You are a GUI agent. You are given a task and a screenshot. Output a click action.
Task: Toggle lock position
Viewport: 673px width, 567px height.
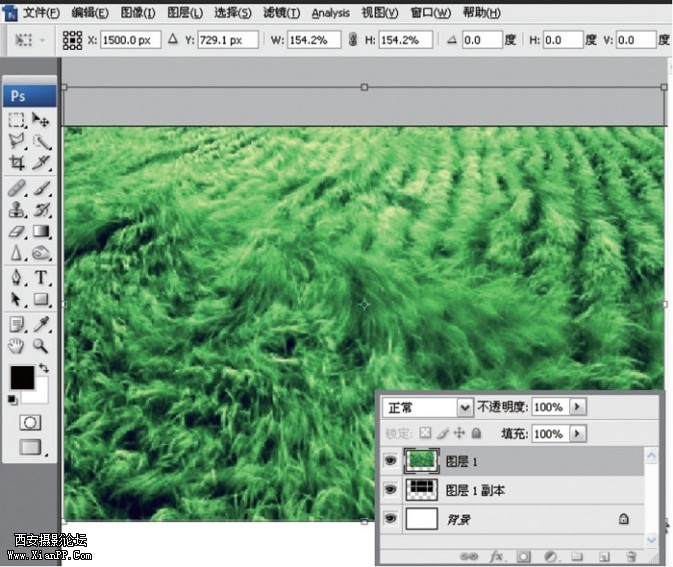(459, 433)
